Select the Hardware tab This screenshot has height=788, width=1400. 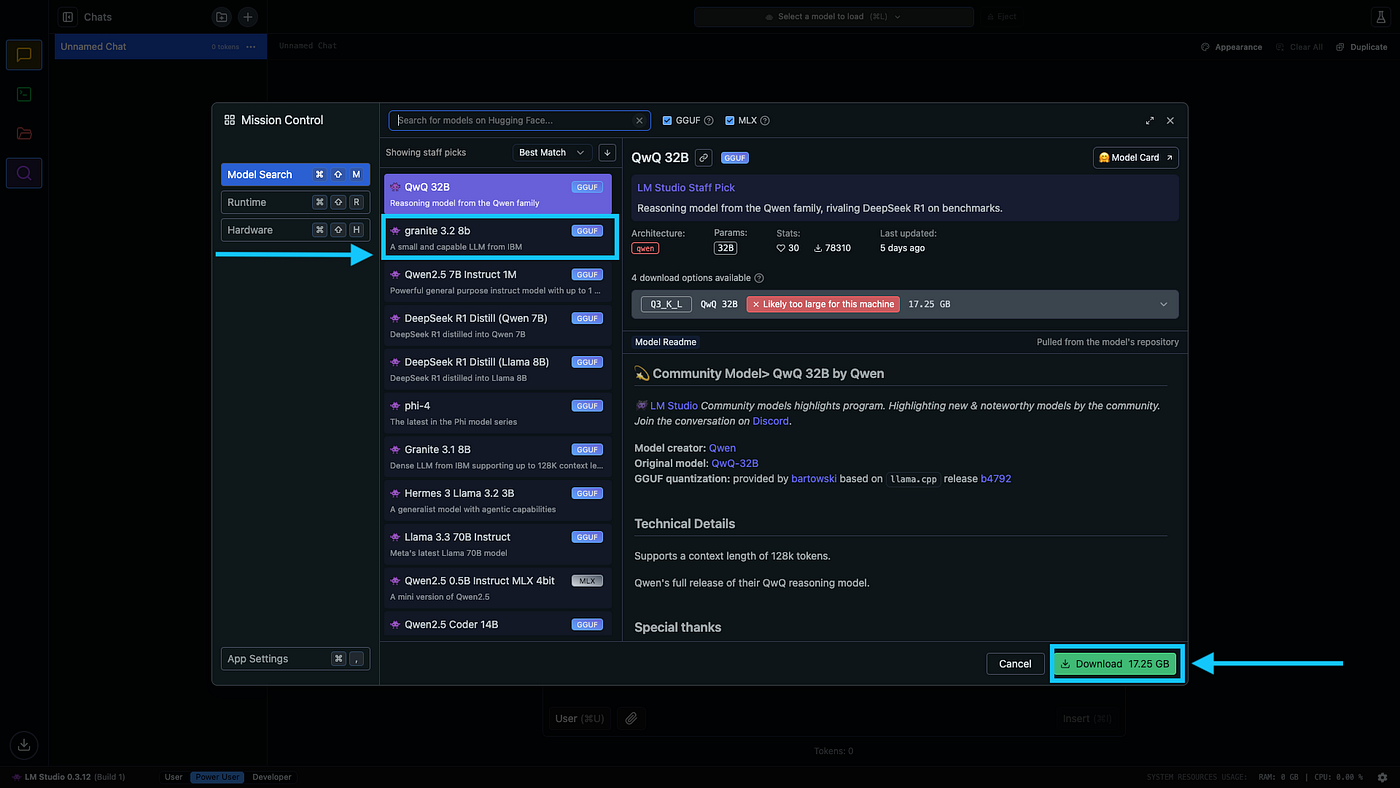coord(295,230)
